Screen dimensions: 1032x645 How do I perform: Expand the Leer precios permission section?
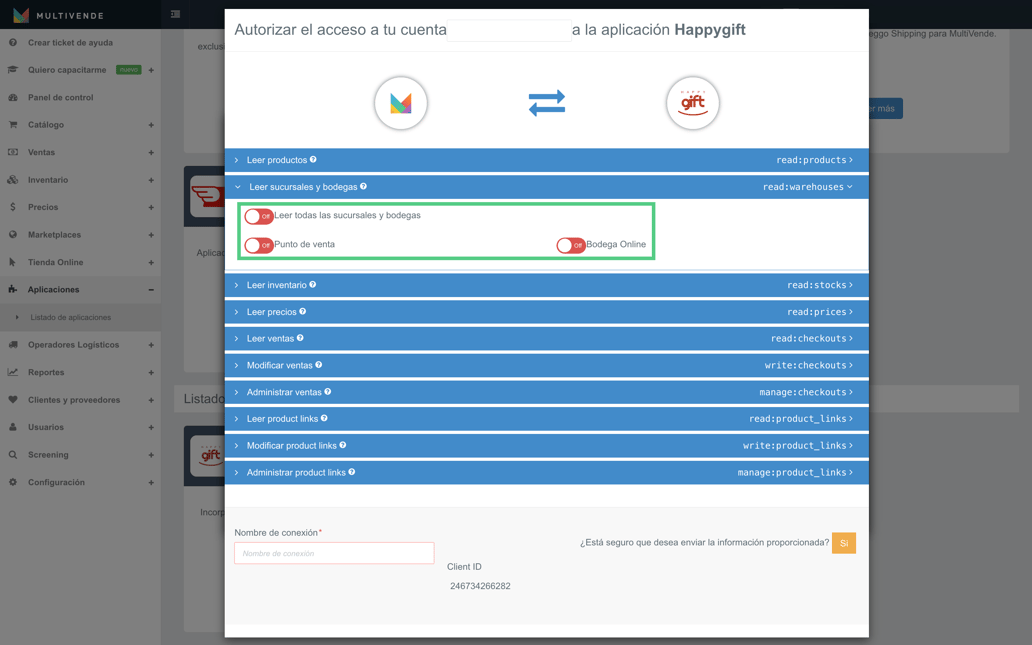coord(546,312)
